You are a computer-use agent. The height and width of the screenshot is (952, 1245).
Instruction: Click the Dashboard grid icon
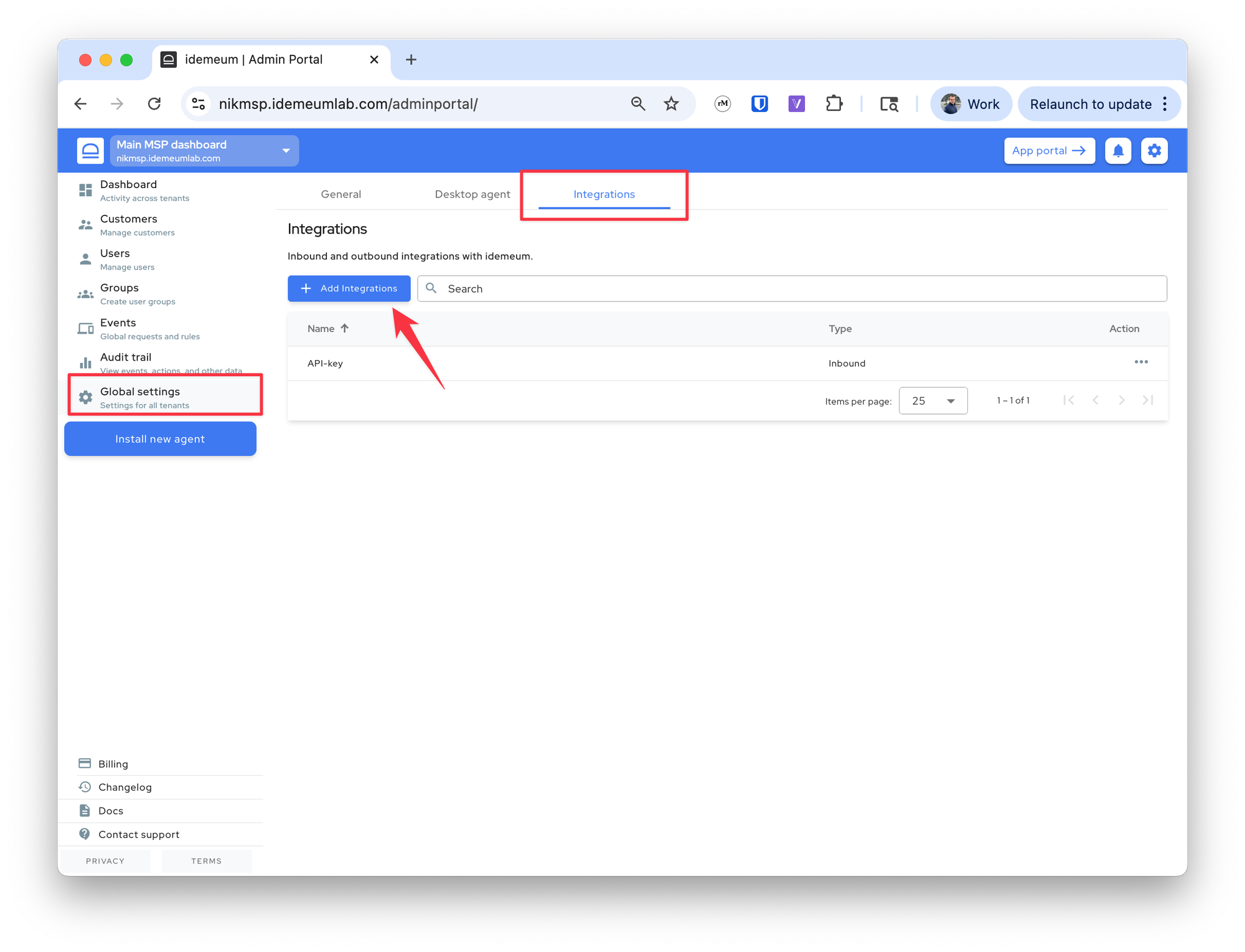(85, 190)
